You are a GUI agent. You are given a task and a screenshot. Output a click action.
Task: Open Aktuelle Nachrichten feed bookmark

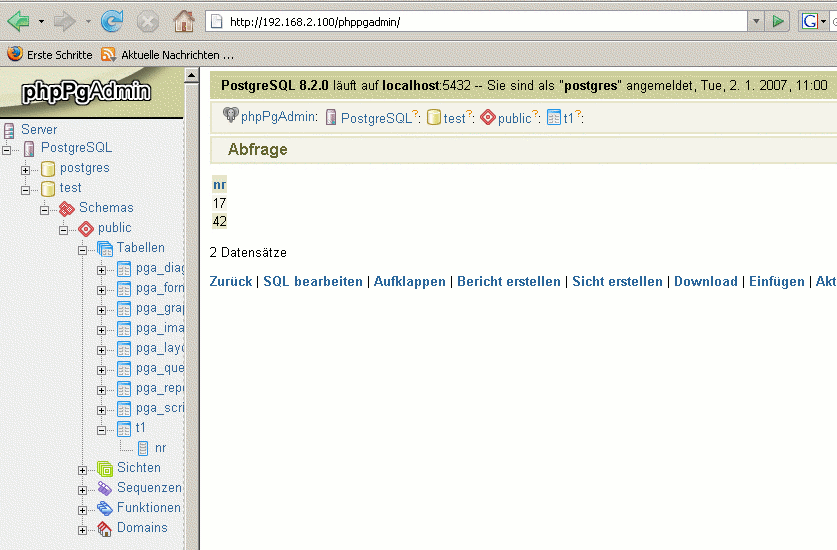tap(168, 55)
